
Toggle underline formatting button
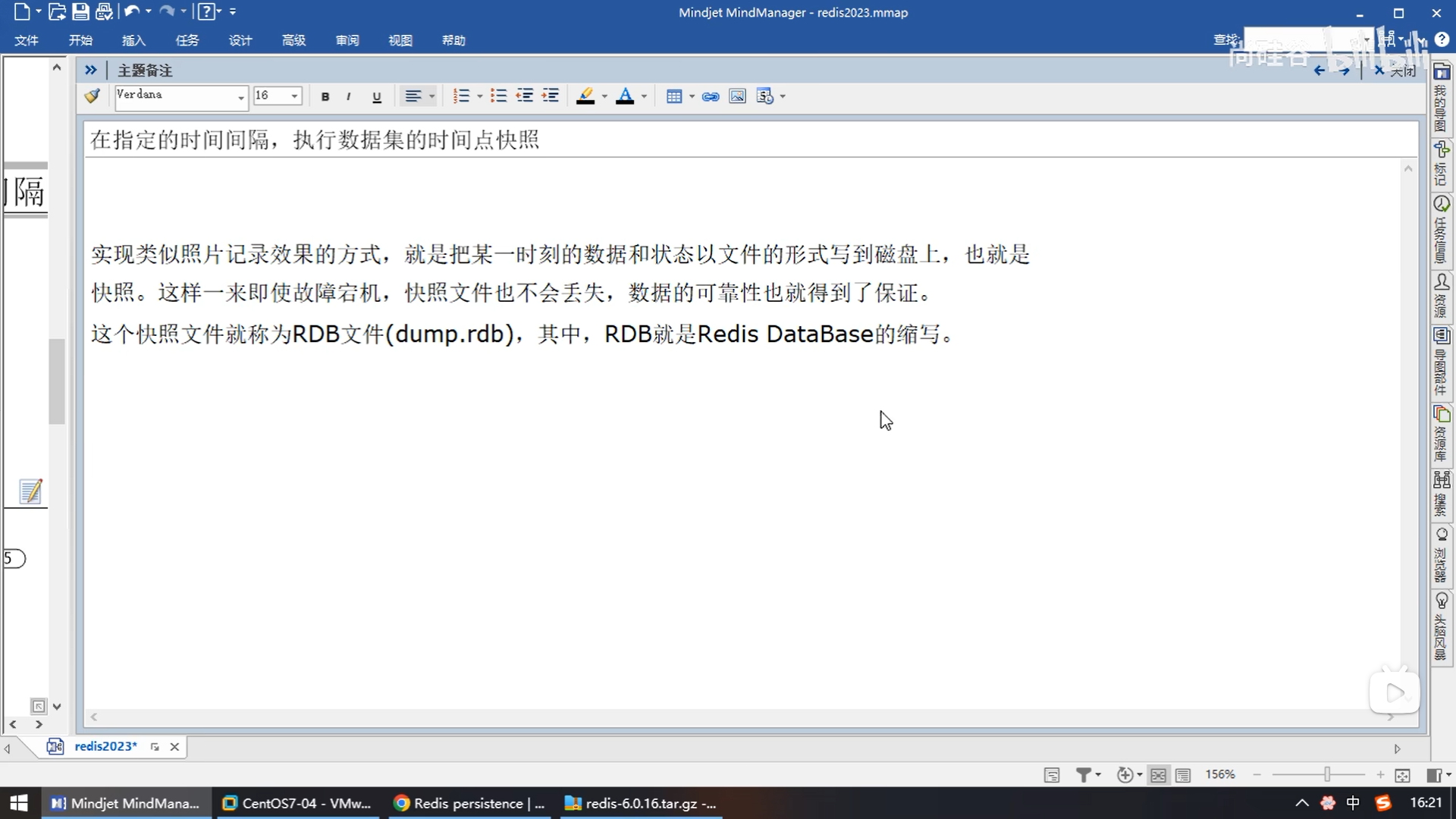point(376,96)
